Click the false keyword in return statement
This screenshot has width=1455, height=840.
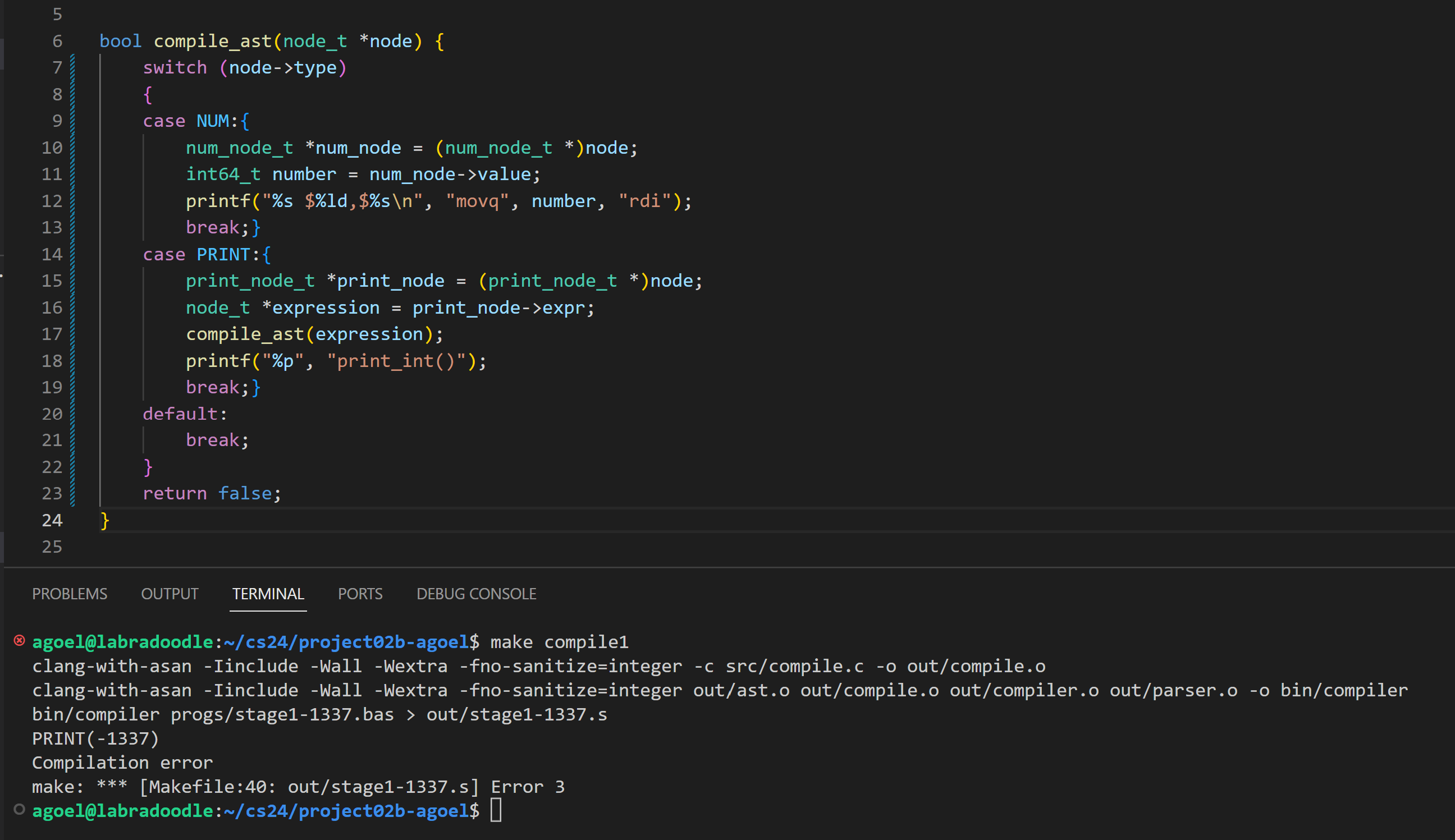(245, 494)
